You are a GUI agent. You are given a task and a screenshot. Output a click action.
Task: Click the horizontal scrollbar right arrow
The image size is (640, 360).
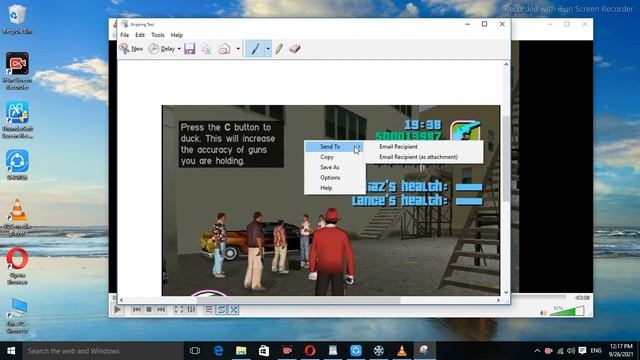click(498, 300)
